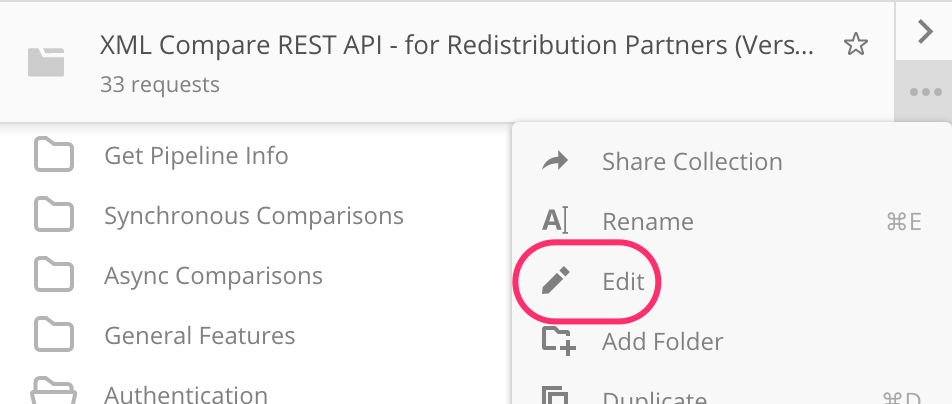Image resolution: width=952 pixels, height=404 pixels.
Task: Expand the Get Pipeline Info folder
Action: (x=196, y=156)
